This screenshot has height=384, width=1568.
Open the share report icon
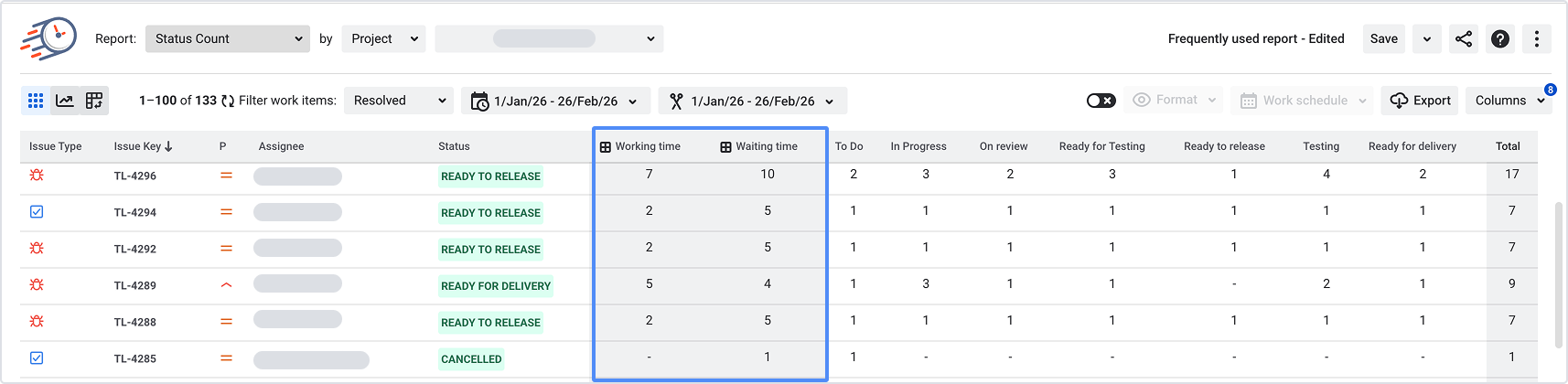pyautogui.click(x=1464, y=38)
